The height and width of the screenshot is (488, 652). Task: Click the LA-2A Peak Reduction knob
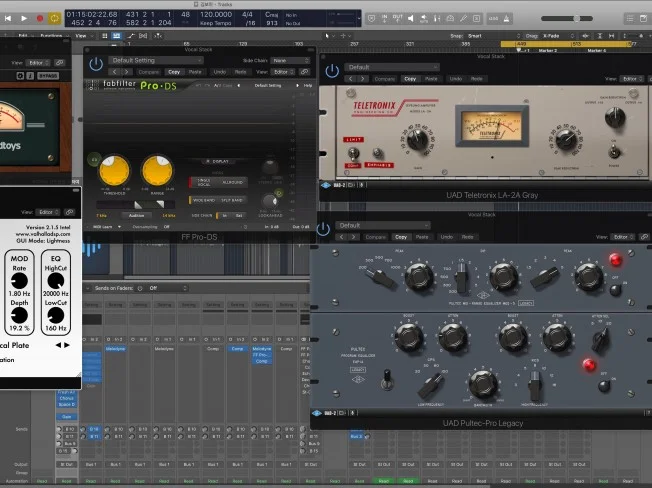[566, 139]
